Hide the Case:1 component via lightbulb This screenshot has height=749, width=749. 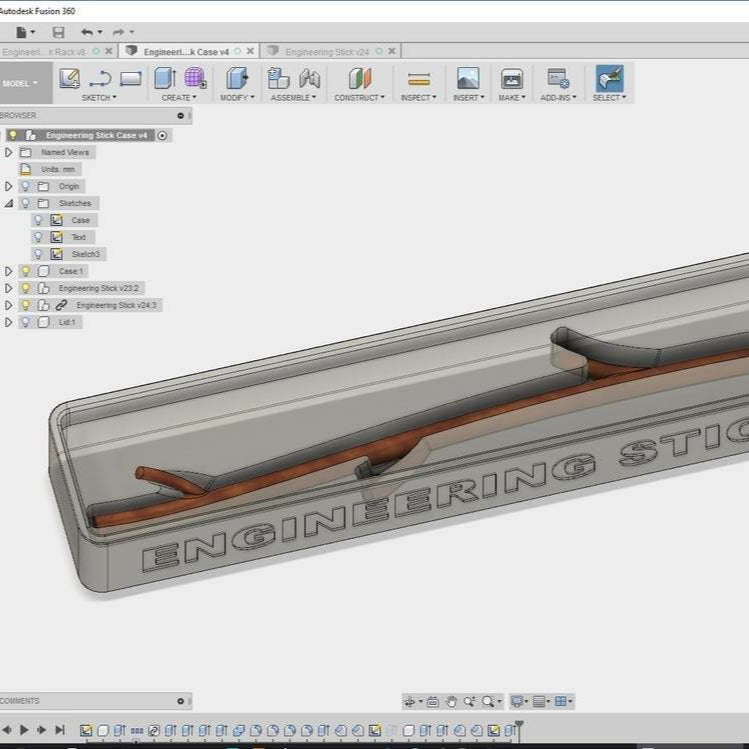point(26,271)
